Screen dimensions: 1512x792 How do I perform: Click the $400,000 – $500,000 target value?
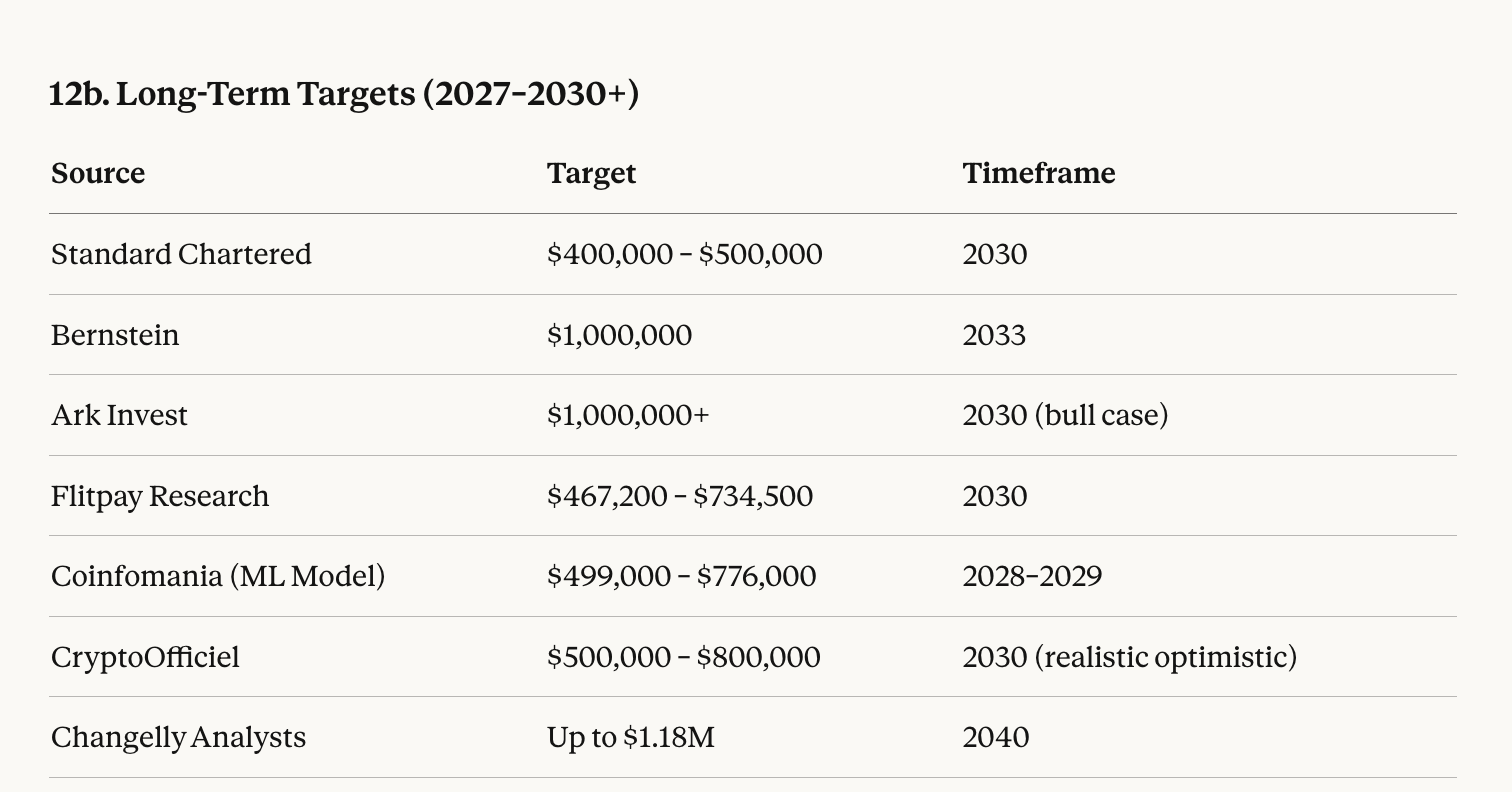tap(684, 254)
